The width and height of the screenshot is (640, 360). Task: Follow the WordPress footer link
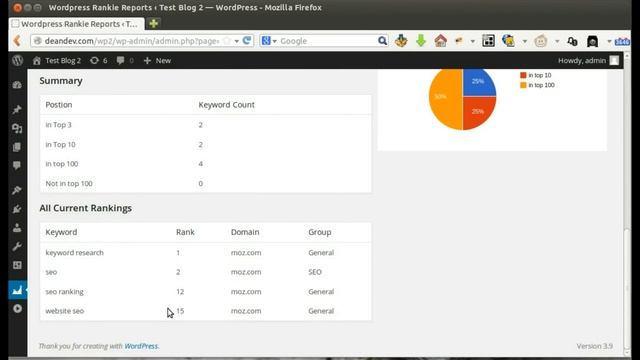[x=141, y=346]
